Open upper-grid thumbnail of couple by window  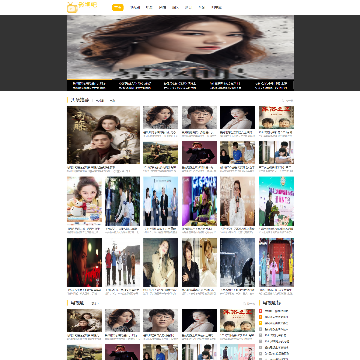click(276, 152)
